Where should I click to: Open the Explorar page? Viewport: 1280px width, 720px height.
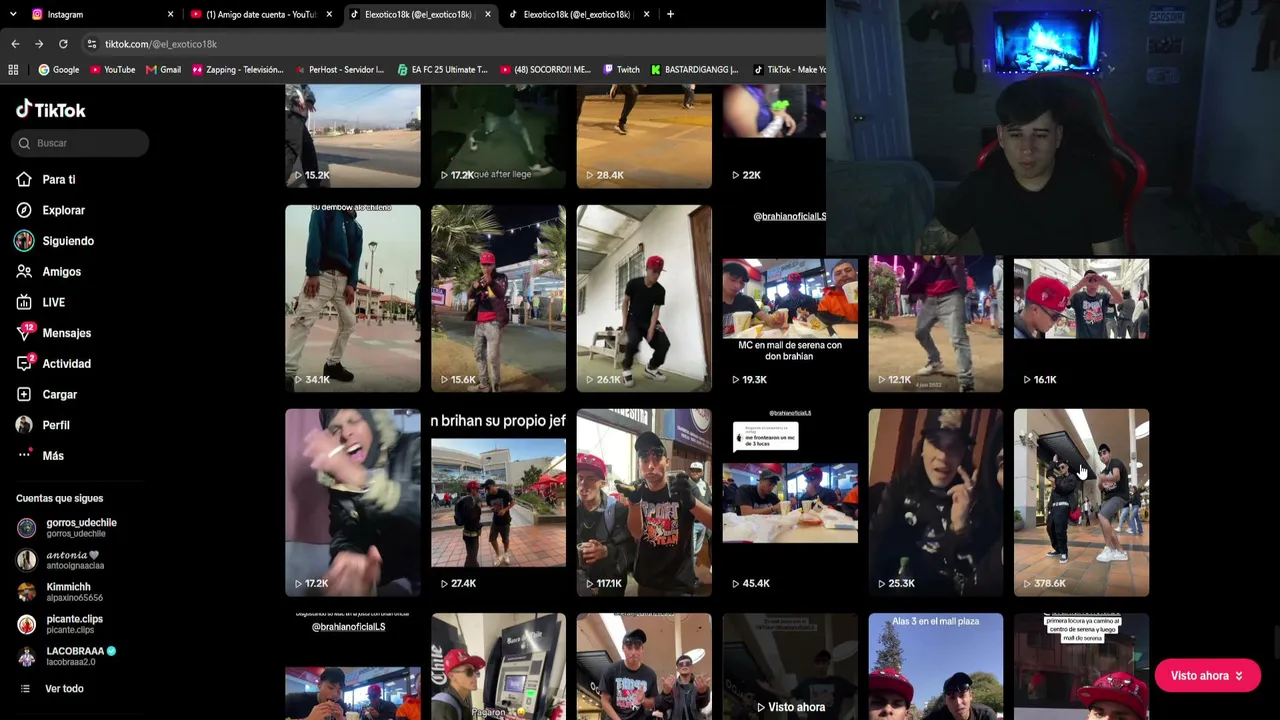[x=64, y=211]
